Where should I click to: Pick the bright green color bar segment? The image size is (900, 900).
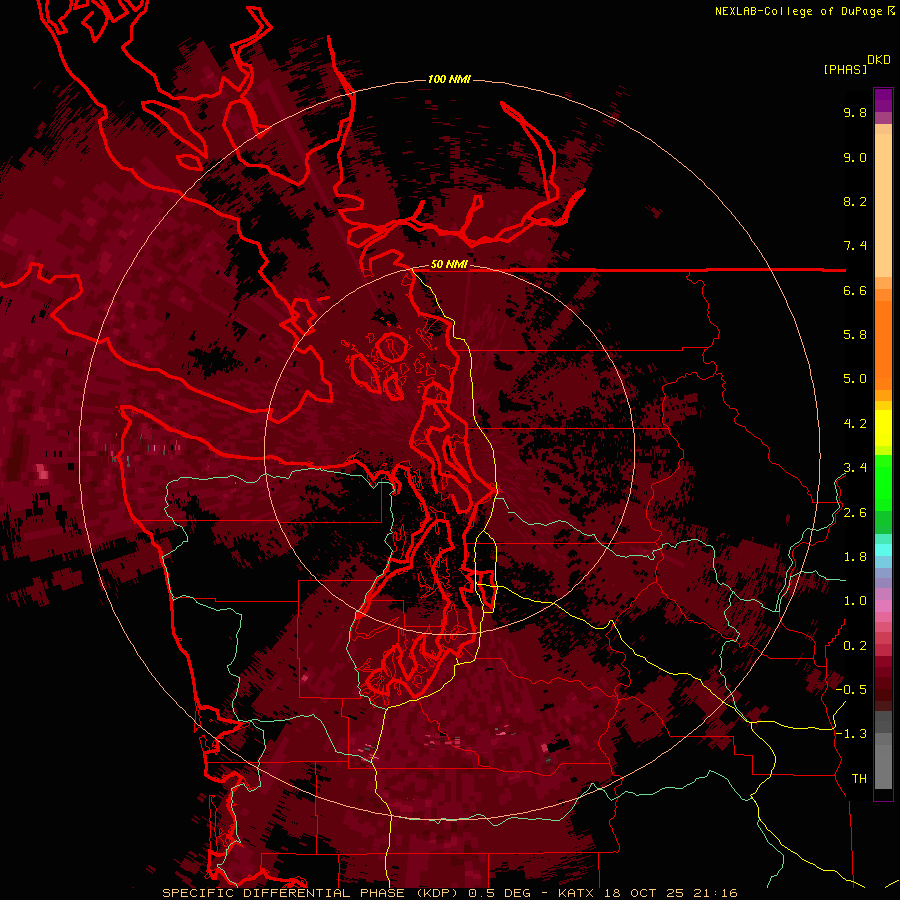click(x=883, y=482)
